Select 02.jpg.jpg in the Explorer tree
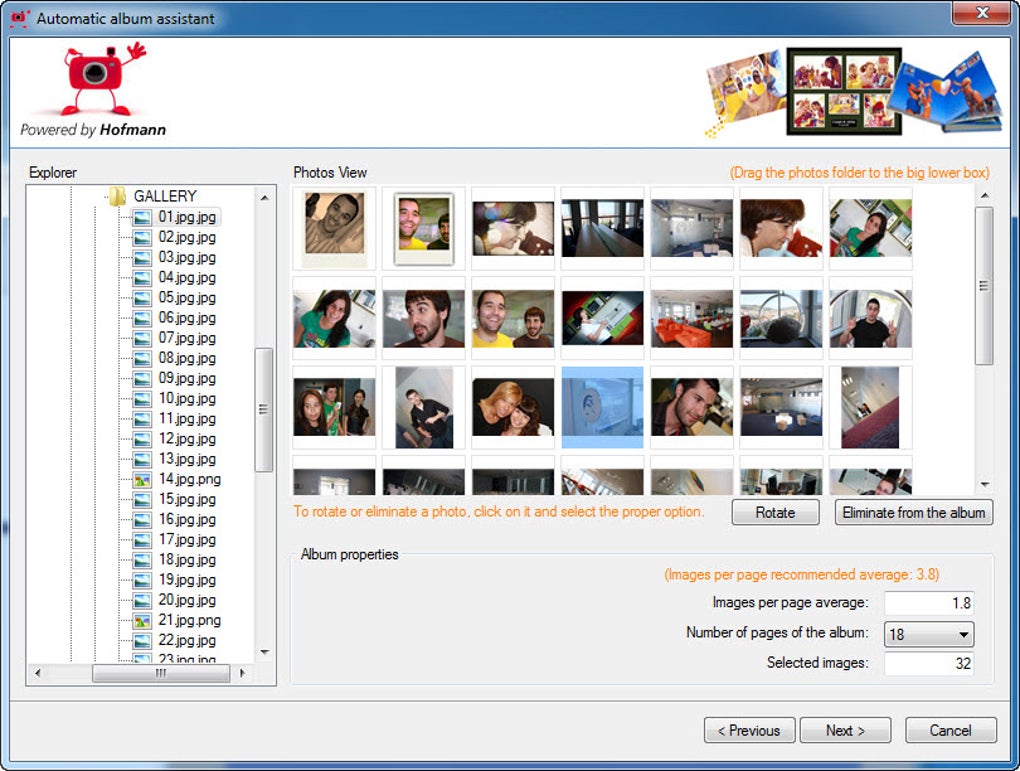The image size is (1020, 771). [x=187, y=237]
